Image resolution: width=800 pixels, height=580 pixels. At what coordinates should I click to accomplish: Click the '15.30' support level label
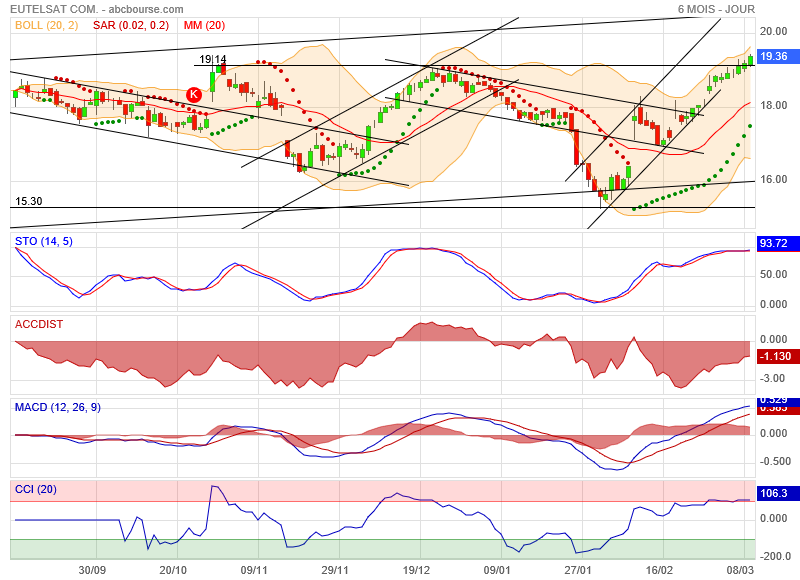point(29,201)
